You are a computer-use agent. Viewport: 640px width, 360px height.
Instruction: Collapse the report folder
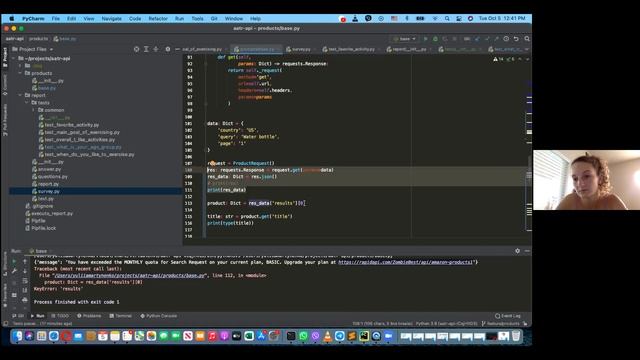[x=20, y=95]
